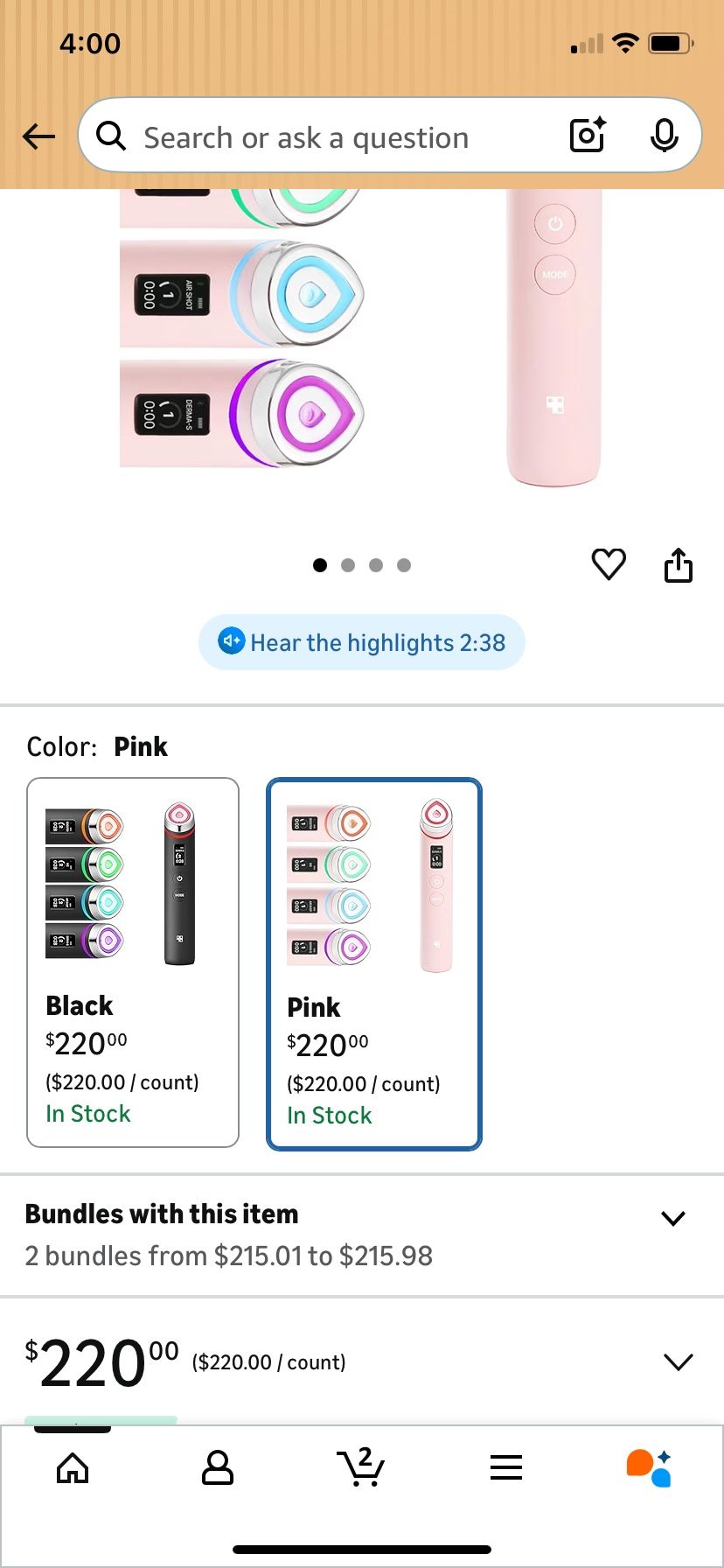Open the $215.01 bundles link

[x=228, y=1256]
